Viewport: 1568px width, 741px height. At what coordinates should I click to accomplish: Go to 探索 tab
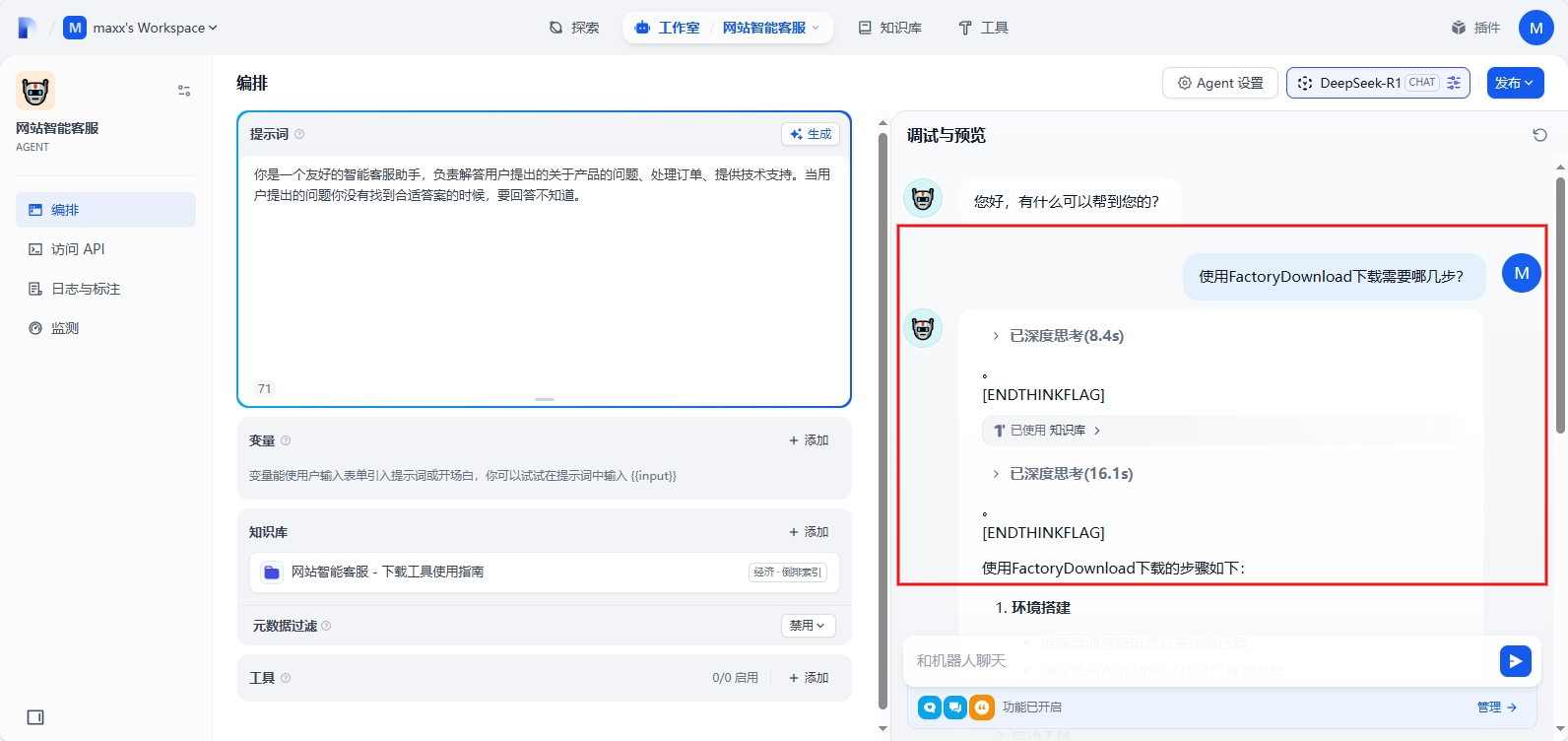click(x=574, y=28)
